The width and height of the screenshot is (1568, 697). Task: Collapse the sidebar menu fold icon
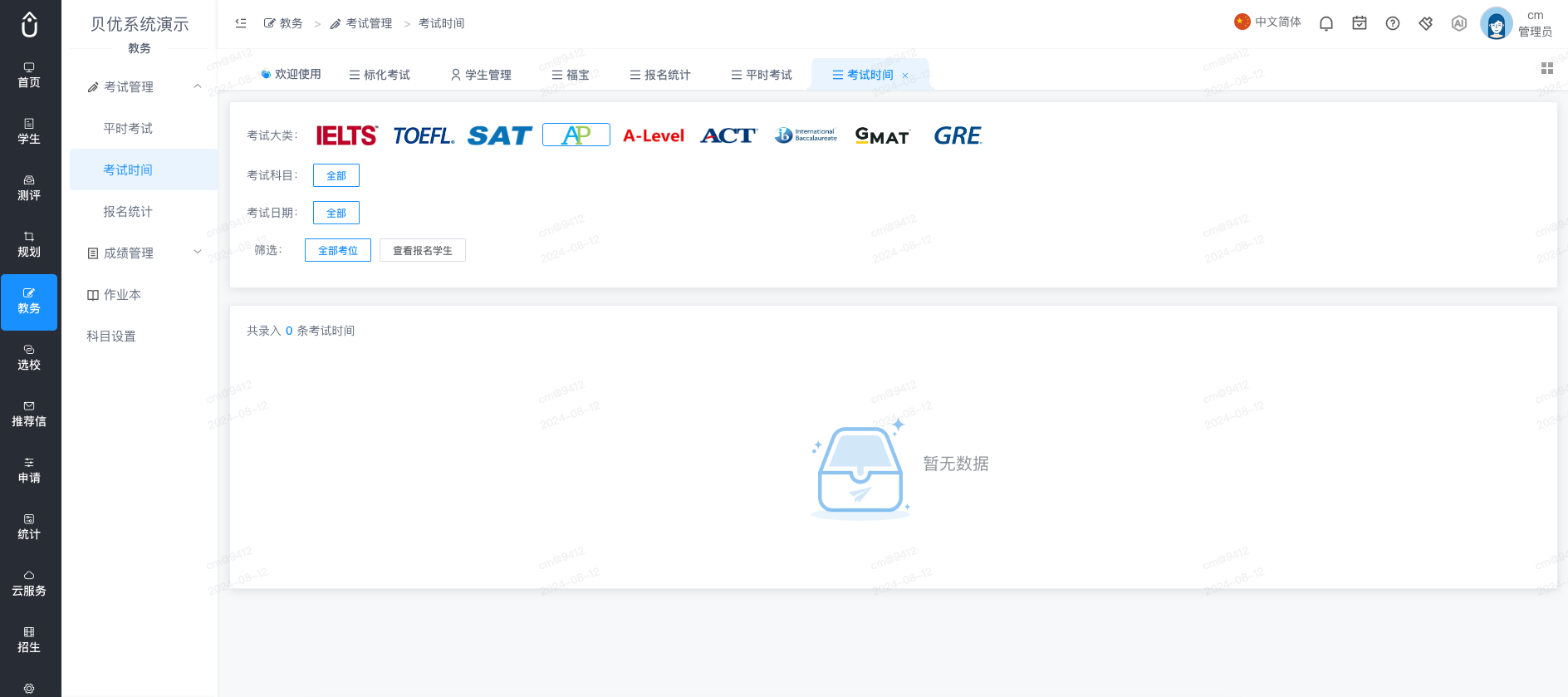click(241, 23)
